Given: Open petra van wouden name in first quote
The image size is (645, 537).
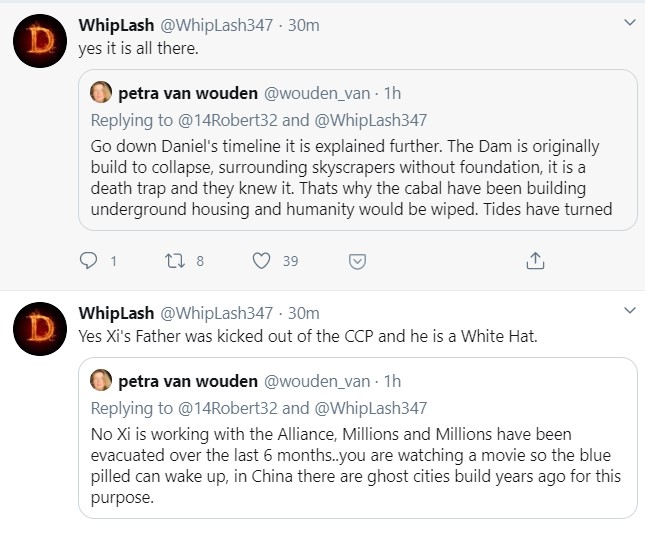Looking at the screenshot, I should (188, 94).
